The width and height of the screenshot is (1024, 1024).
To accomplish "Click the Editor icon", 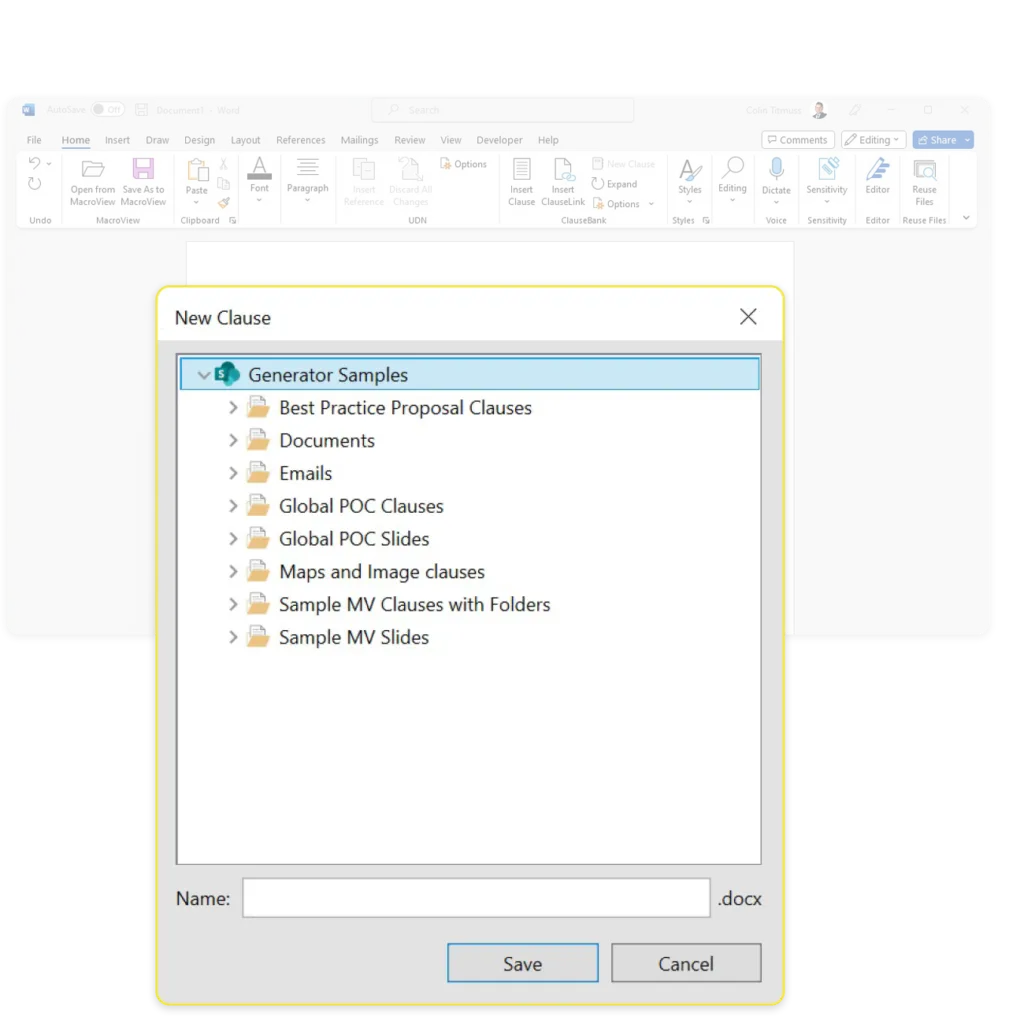I will click(877, 169).
